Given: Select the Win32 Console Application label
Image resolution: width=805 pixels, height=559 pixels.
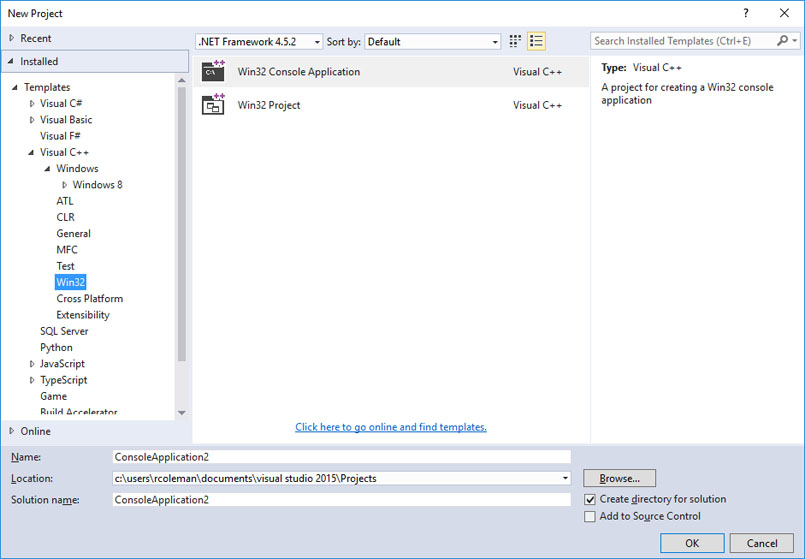Looking at the screenshot, I should click(299, 71).
